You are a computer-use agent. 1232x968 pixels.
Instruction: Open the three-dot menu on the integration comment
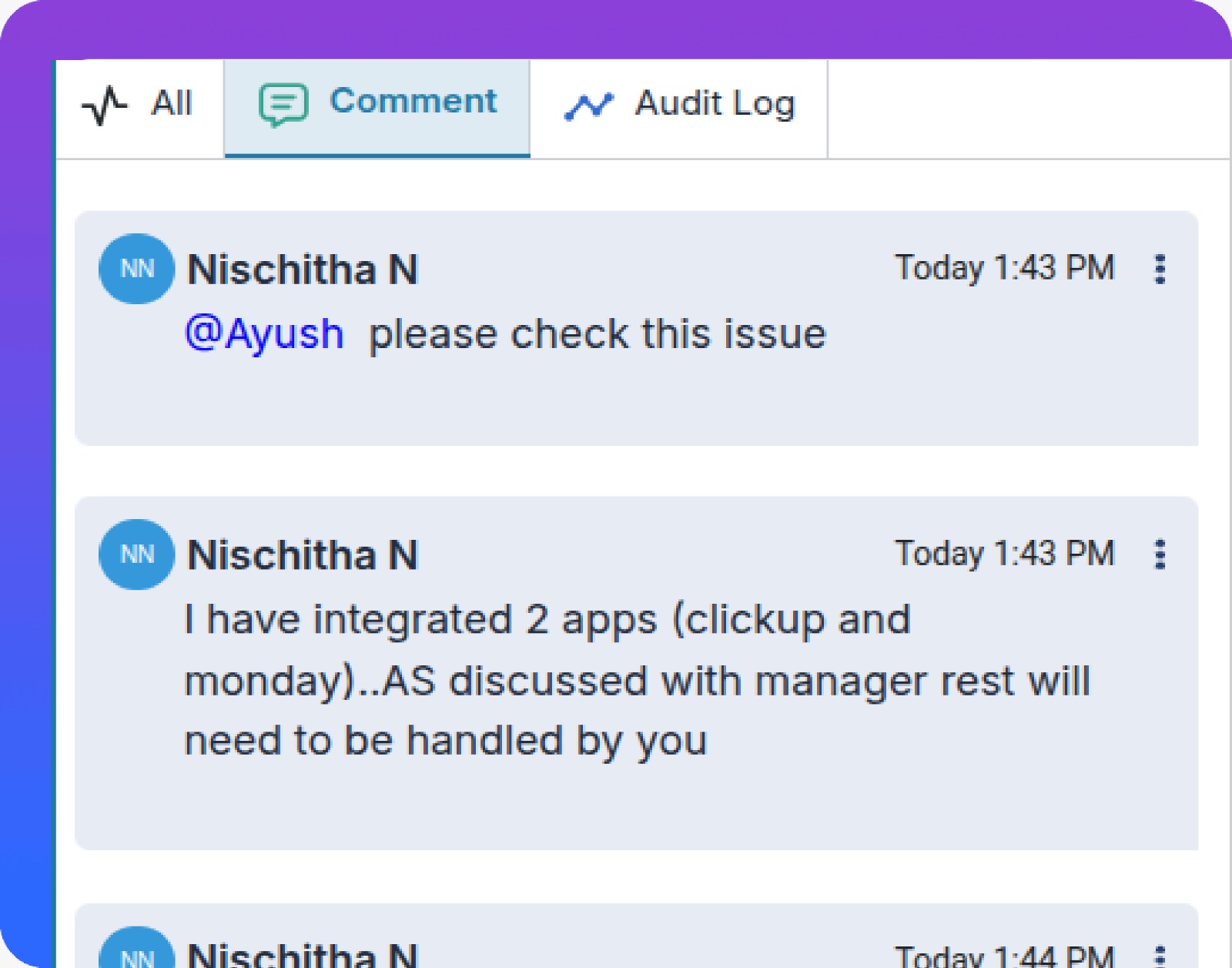click(x=1160, y=554)
